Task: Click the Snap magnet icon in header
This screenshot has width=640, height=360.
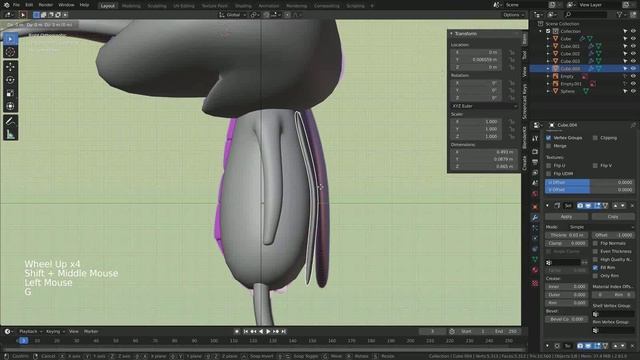Action: [x=266, y=15]
